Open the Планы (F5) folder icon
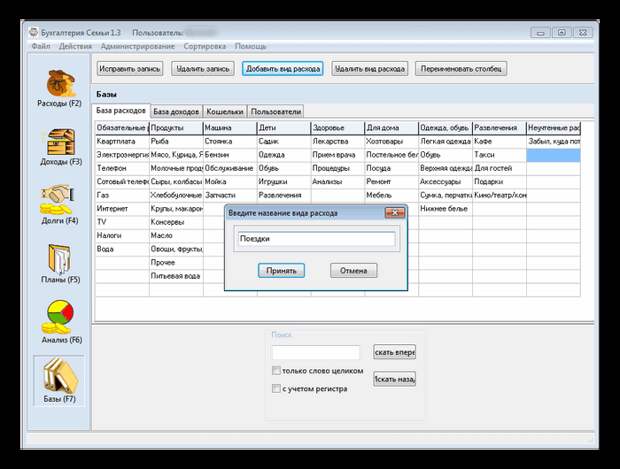The image size is (620, 469). click(60, 259)
